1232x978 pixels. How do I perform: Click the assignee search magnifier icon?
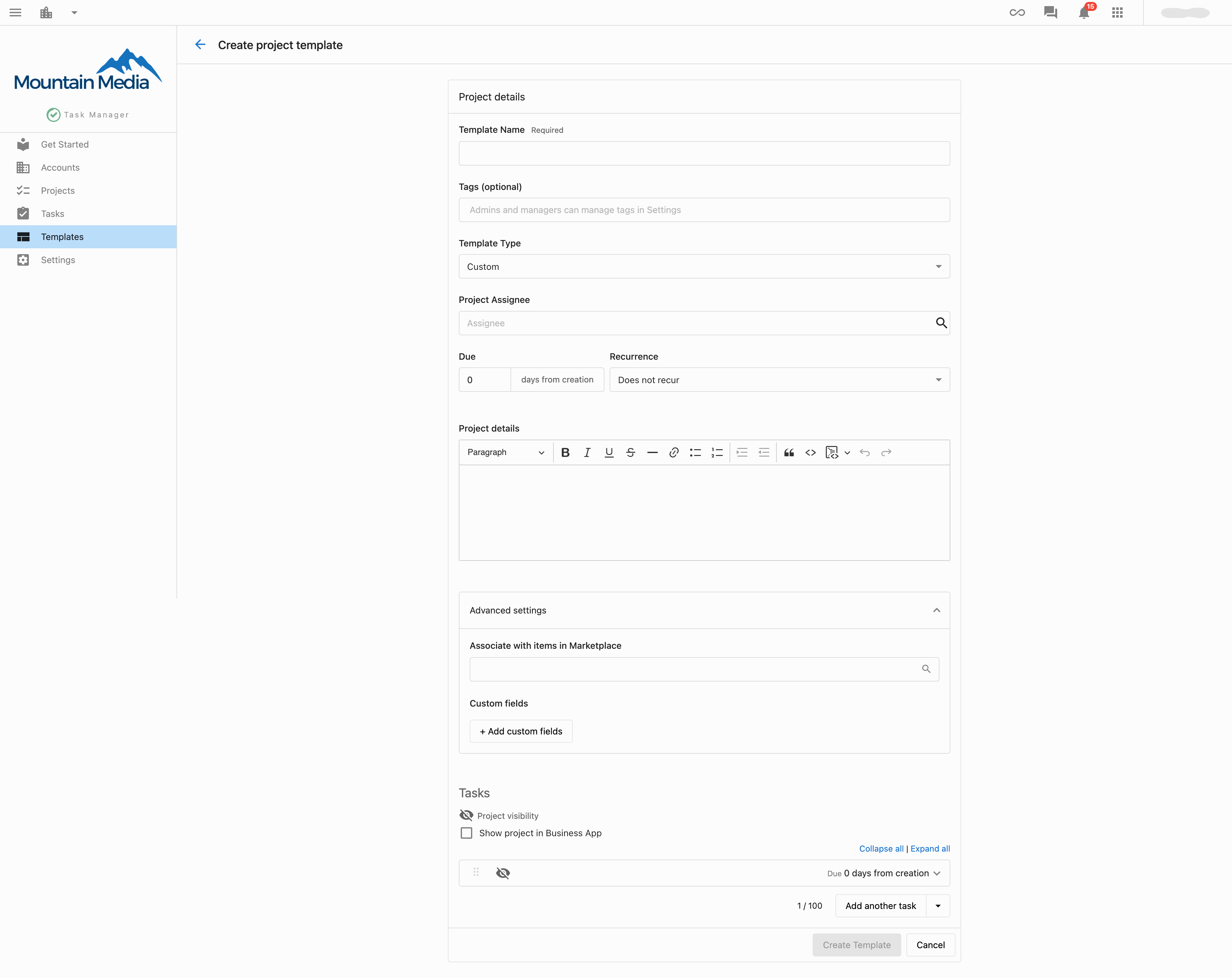click(941, 323)
